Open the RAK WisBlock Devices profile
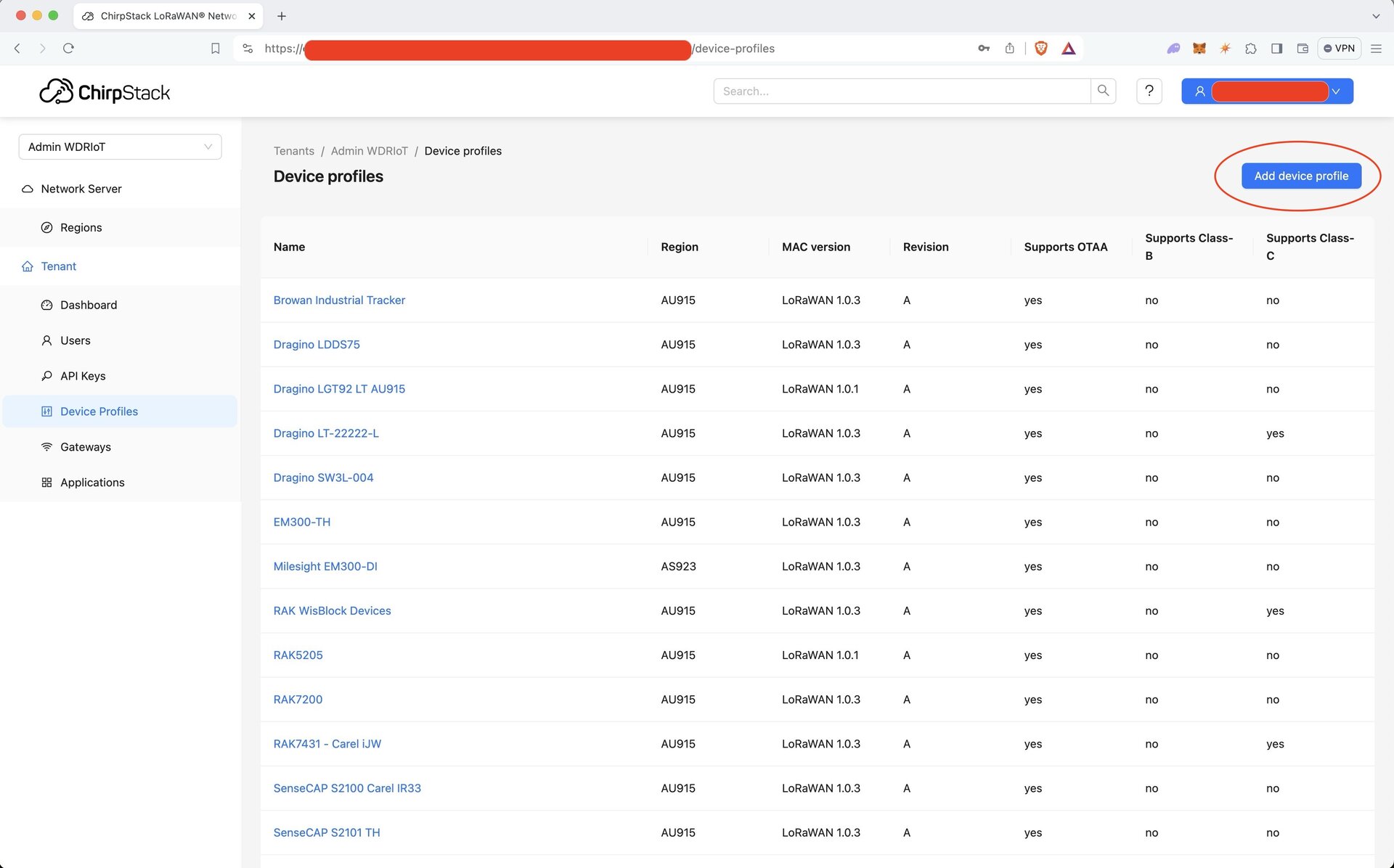The height and width of the screenshot is (868, 1394). pyautogui.click(x=332, y=610)
